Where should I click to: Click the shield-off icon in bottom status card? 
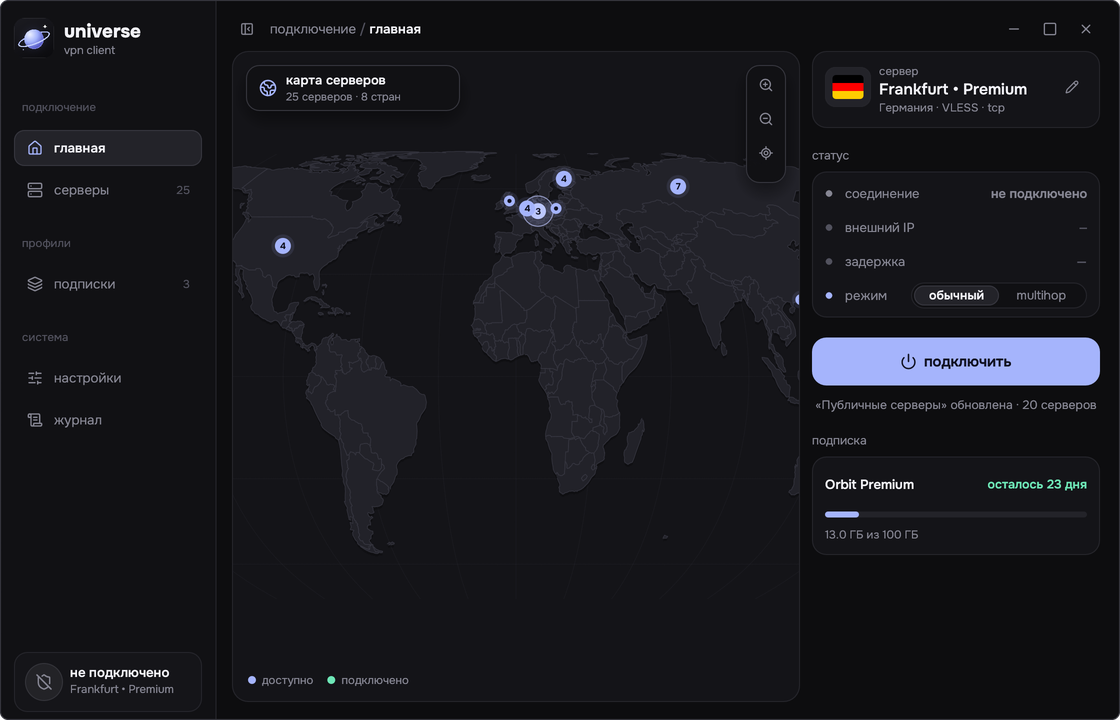point(44,682)
